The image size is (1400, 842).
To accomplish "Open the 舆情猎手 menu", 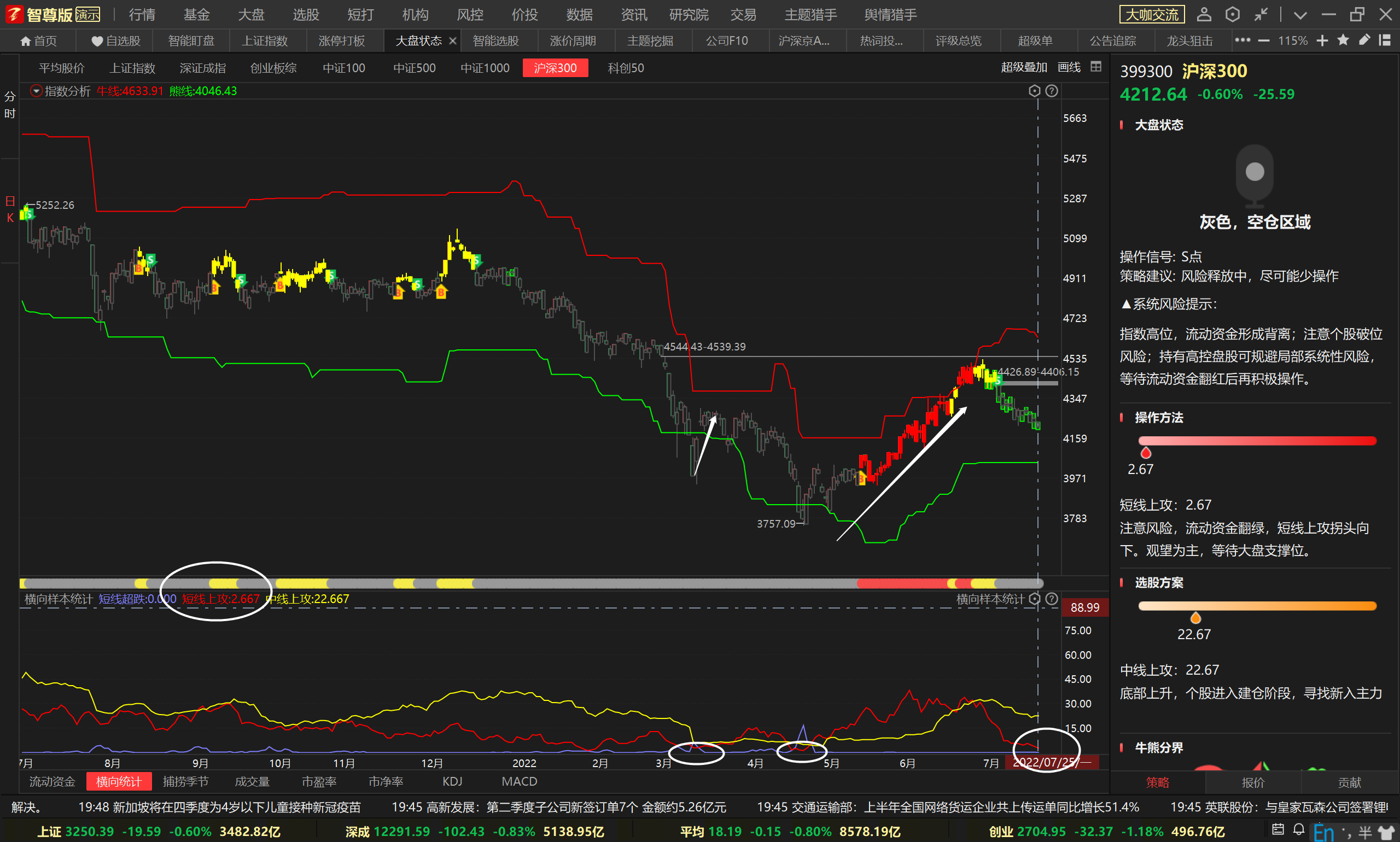I will point(890,14).
